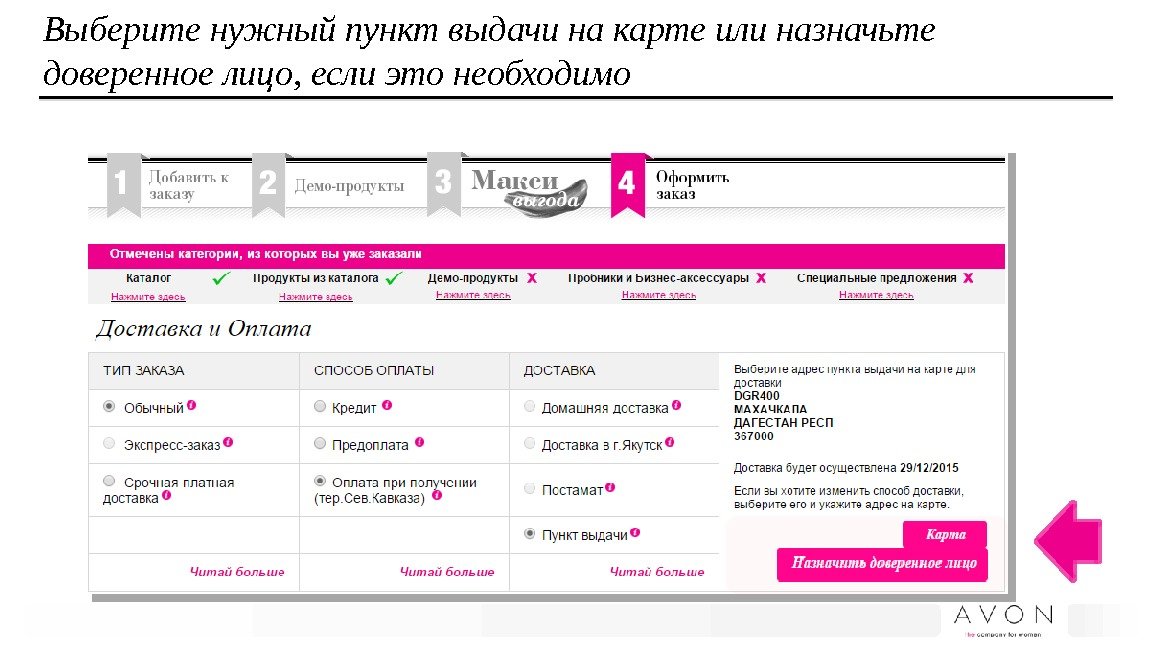The image size is (1152, 648).
Task: Open info icon next to Постамат
Action: (x=610, y=487)
